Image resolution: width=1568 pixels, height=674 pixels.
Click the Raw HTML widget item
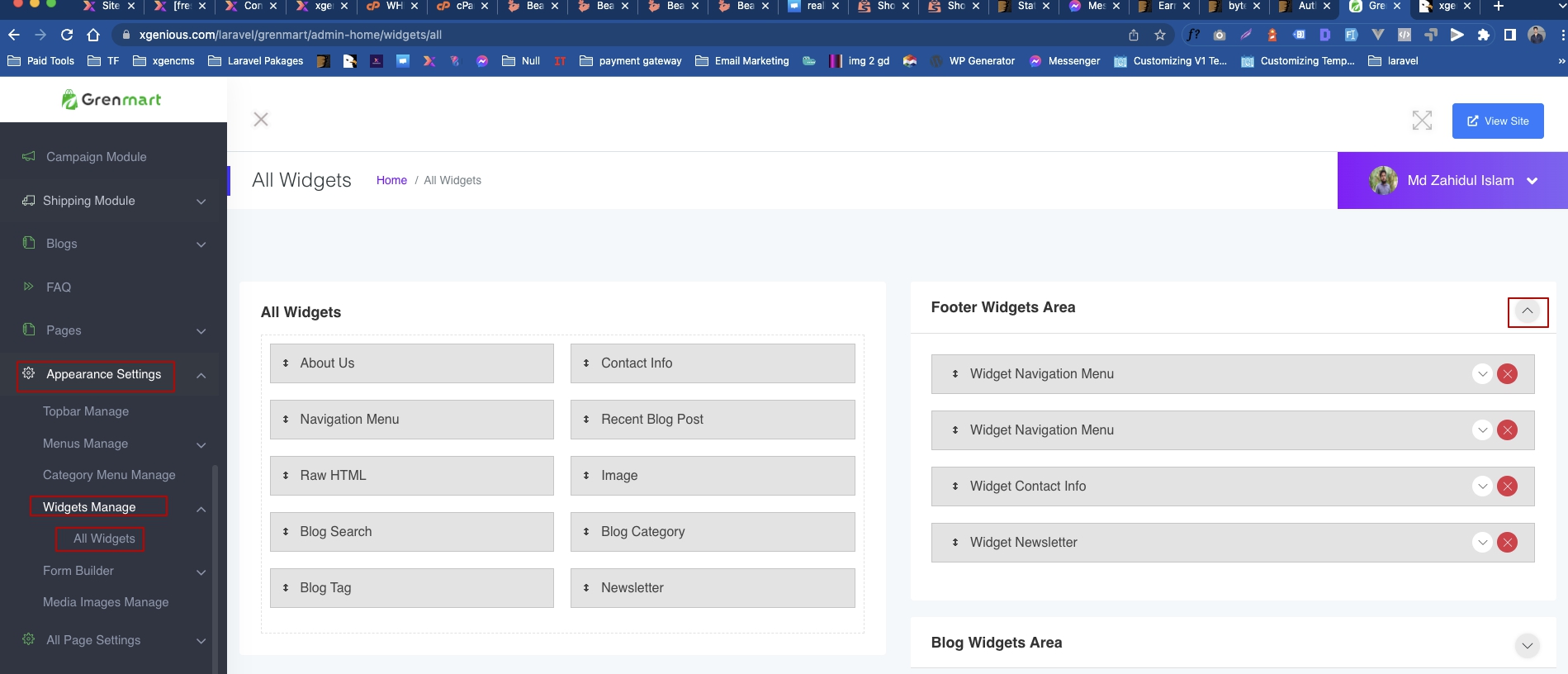tap(411, 476)
